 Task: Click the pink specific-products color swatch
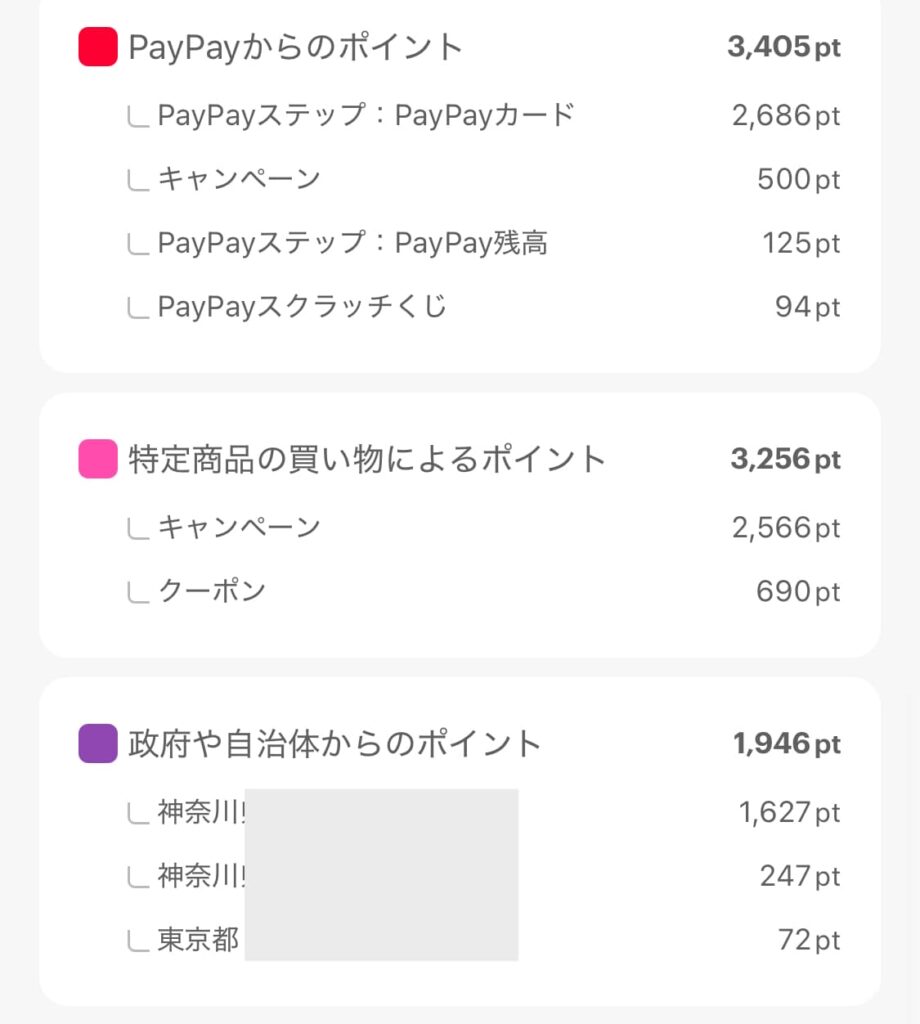[98, 459]
